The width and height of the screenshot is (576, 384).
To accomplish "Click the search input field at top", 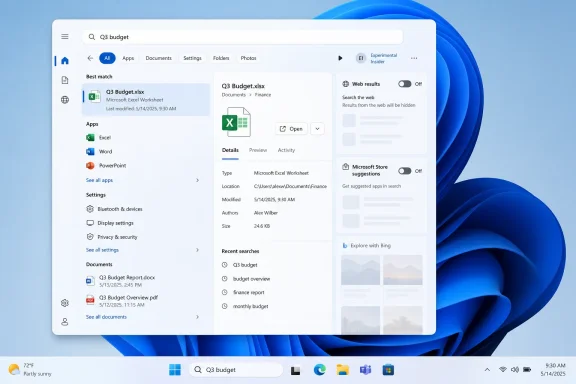I will 243,37.
